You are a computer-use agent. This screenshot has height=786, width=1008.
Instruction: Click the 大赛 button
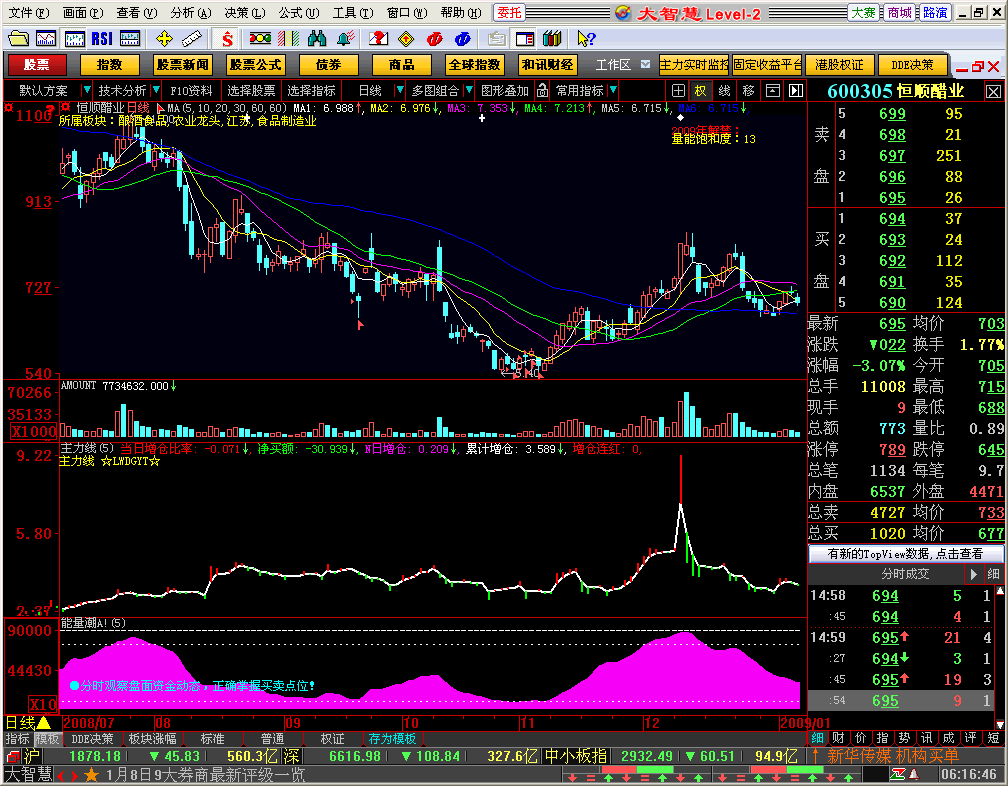click(863, 12)
